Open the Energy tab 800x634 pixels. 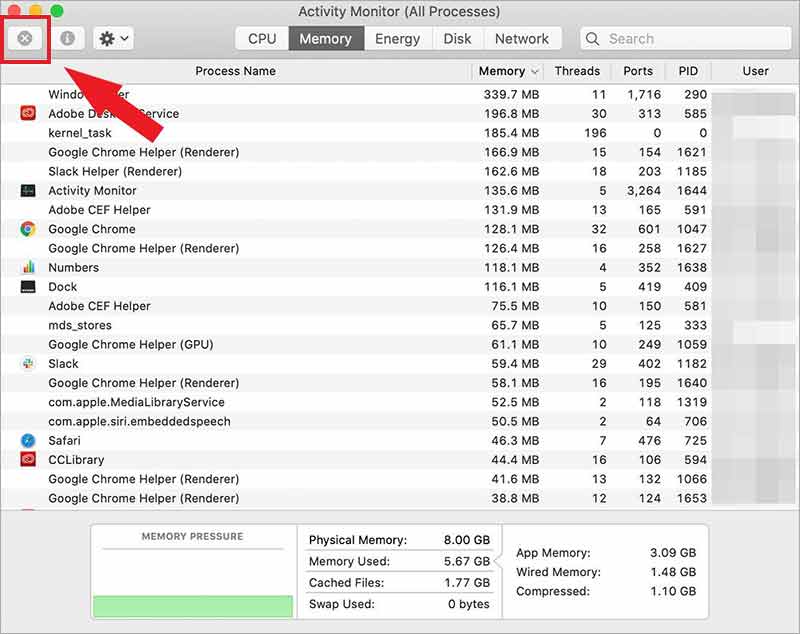point(398,38)
